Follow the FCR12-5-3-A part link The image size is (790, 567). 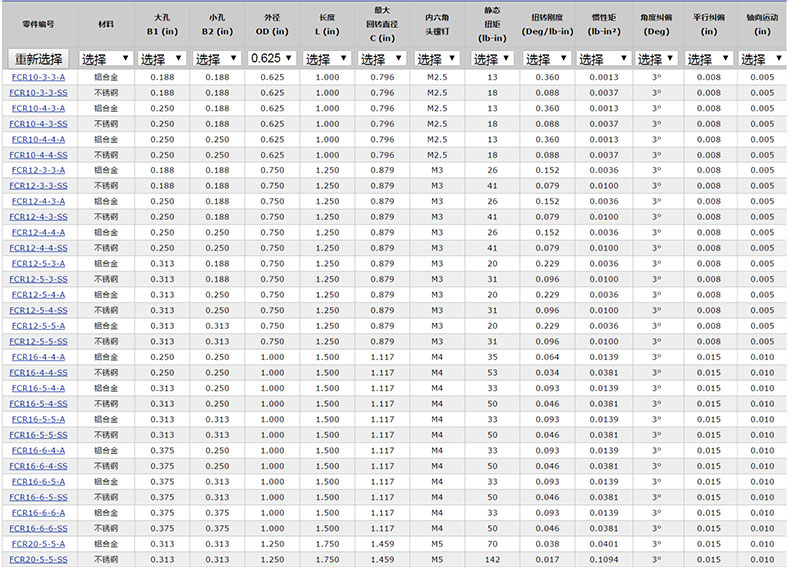point(38,264)
